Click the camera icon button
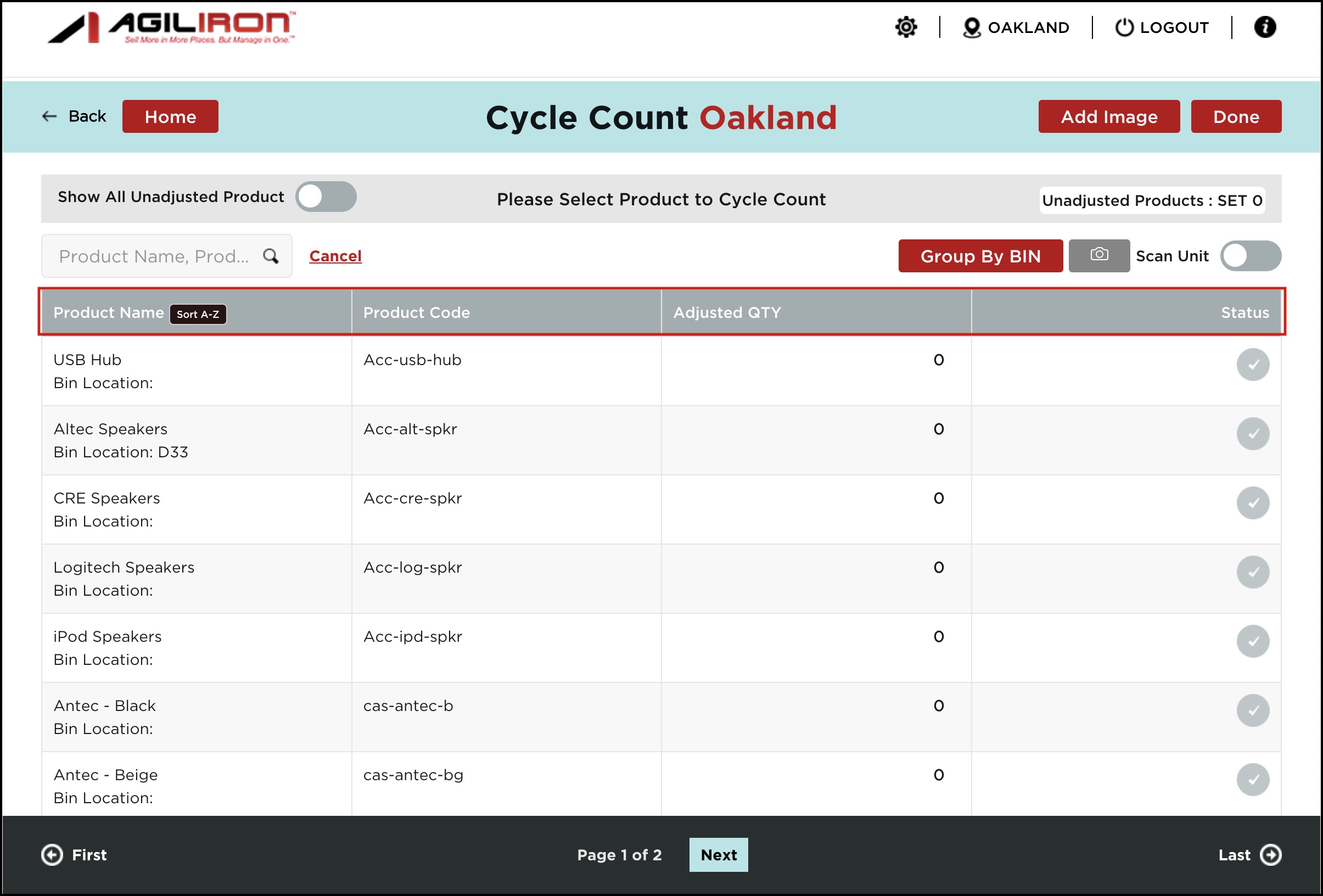 coord(1098,256)
